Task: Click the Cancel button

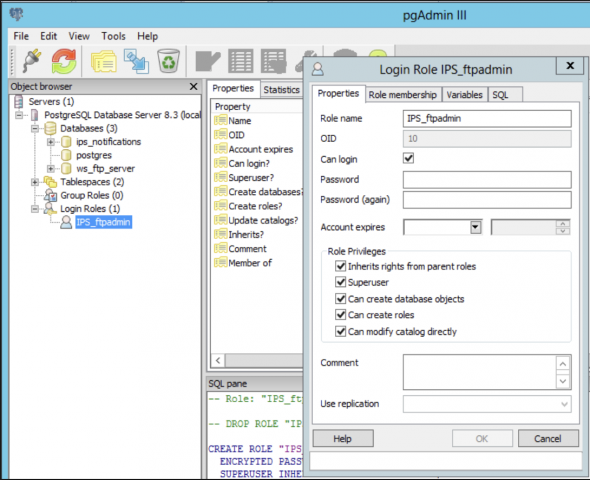Action: 548,439
